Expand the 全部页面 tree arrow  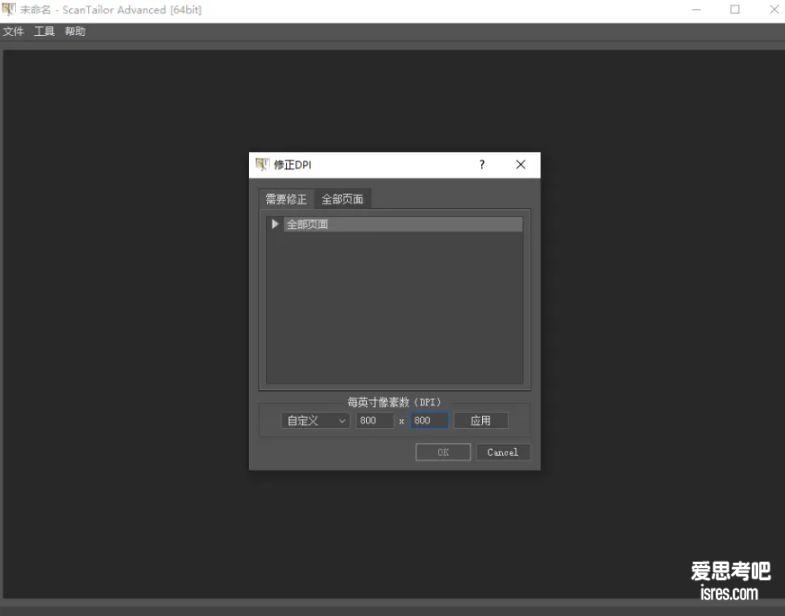275,224
